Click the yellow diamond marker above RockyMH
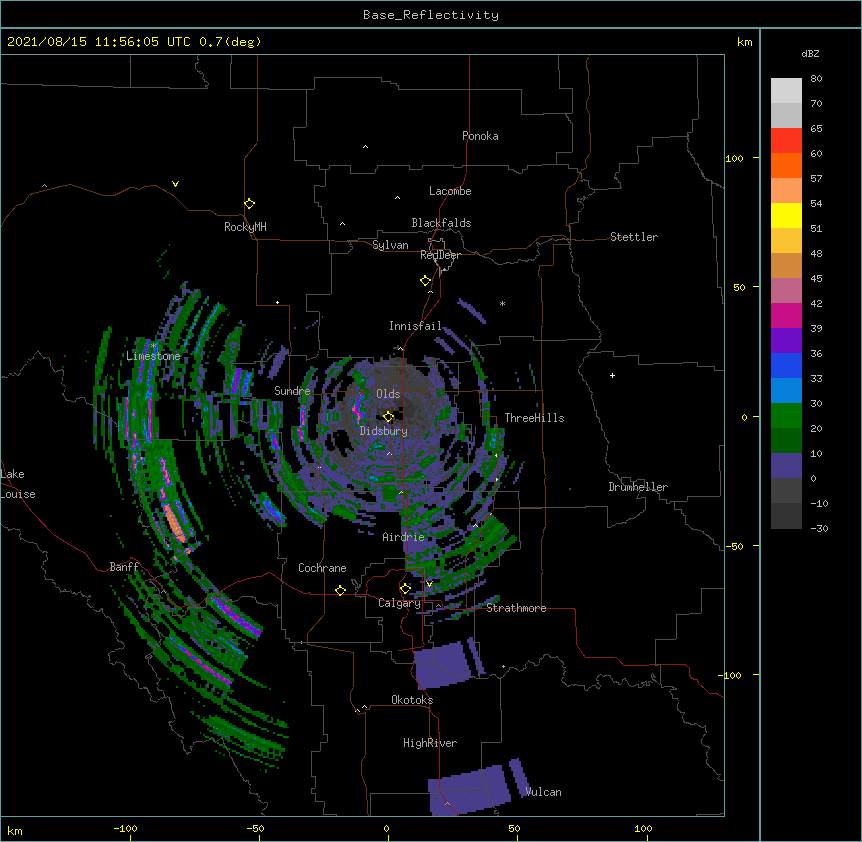The width and height of the screenshot is (862, 842). point(249,204)
